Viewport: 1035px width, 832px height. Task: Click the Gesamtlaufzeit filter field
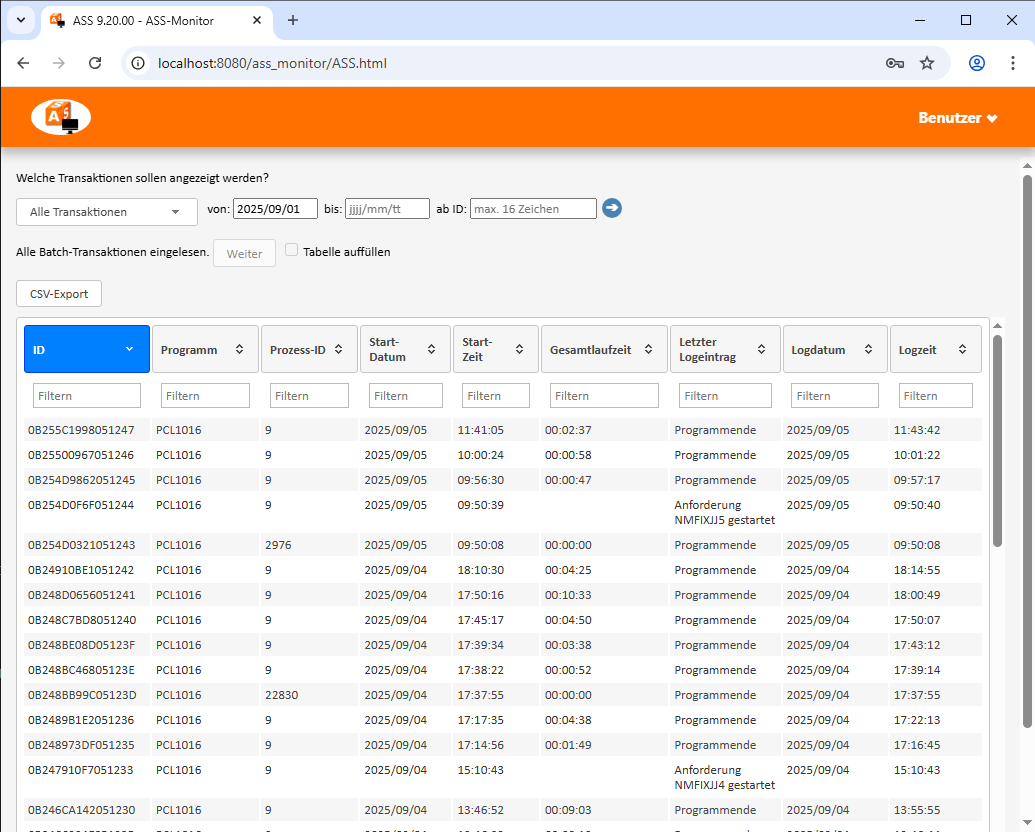pyautogui.click(x=604, y=396)
